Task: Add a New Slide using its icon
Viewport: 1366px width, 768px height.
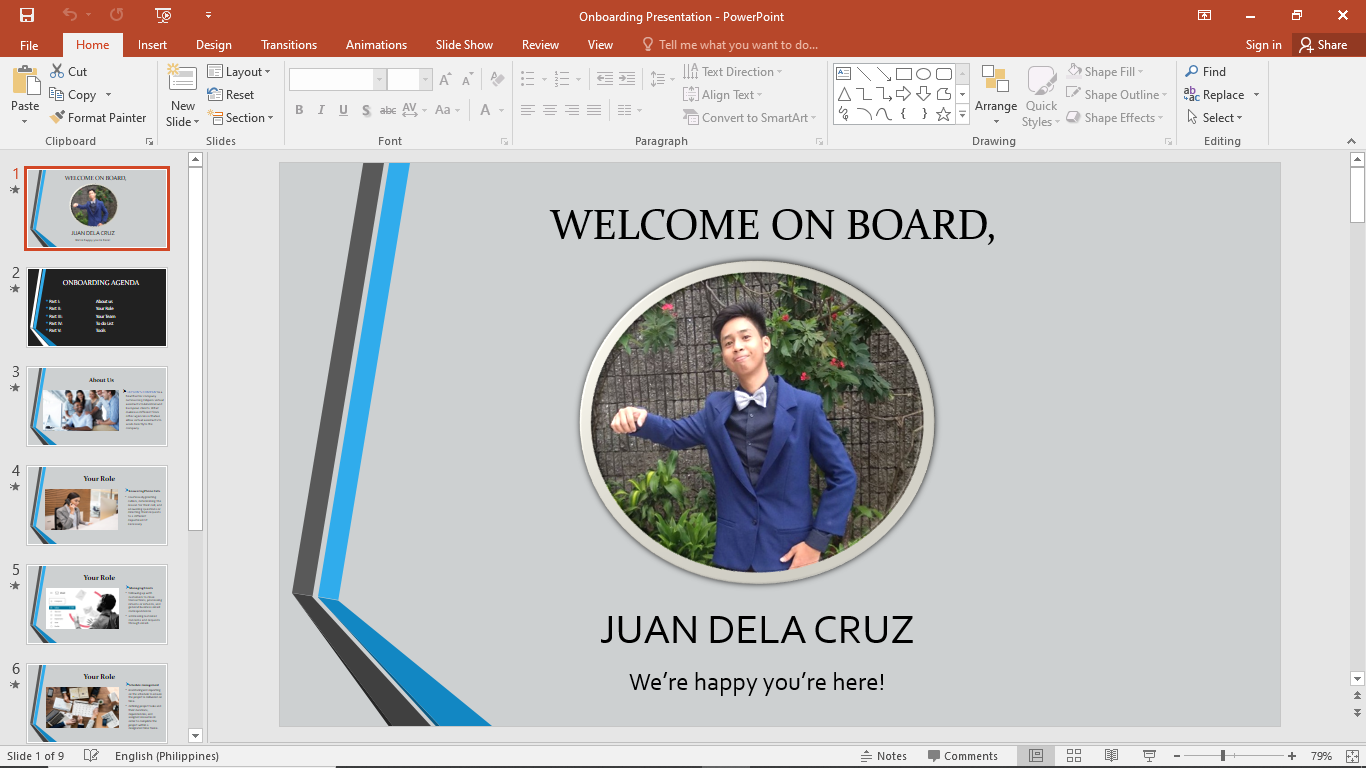Action: [182, 79]
